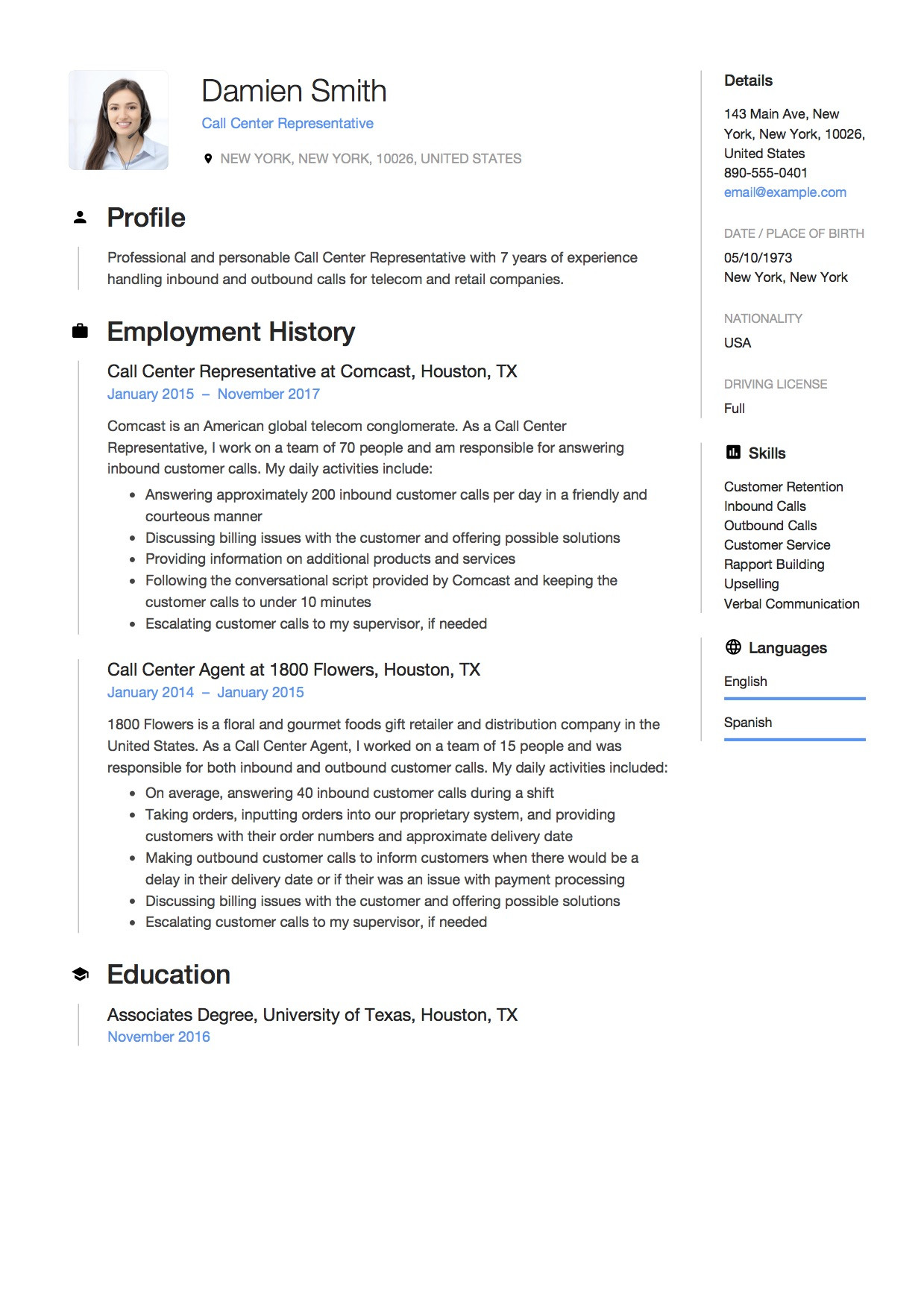Click the phone number 890-555-0401
The height and width of the screenshot is (1308, 924).
[x=765, y=173]
